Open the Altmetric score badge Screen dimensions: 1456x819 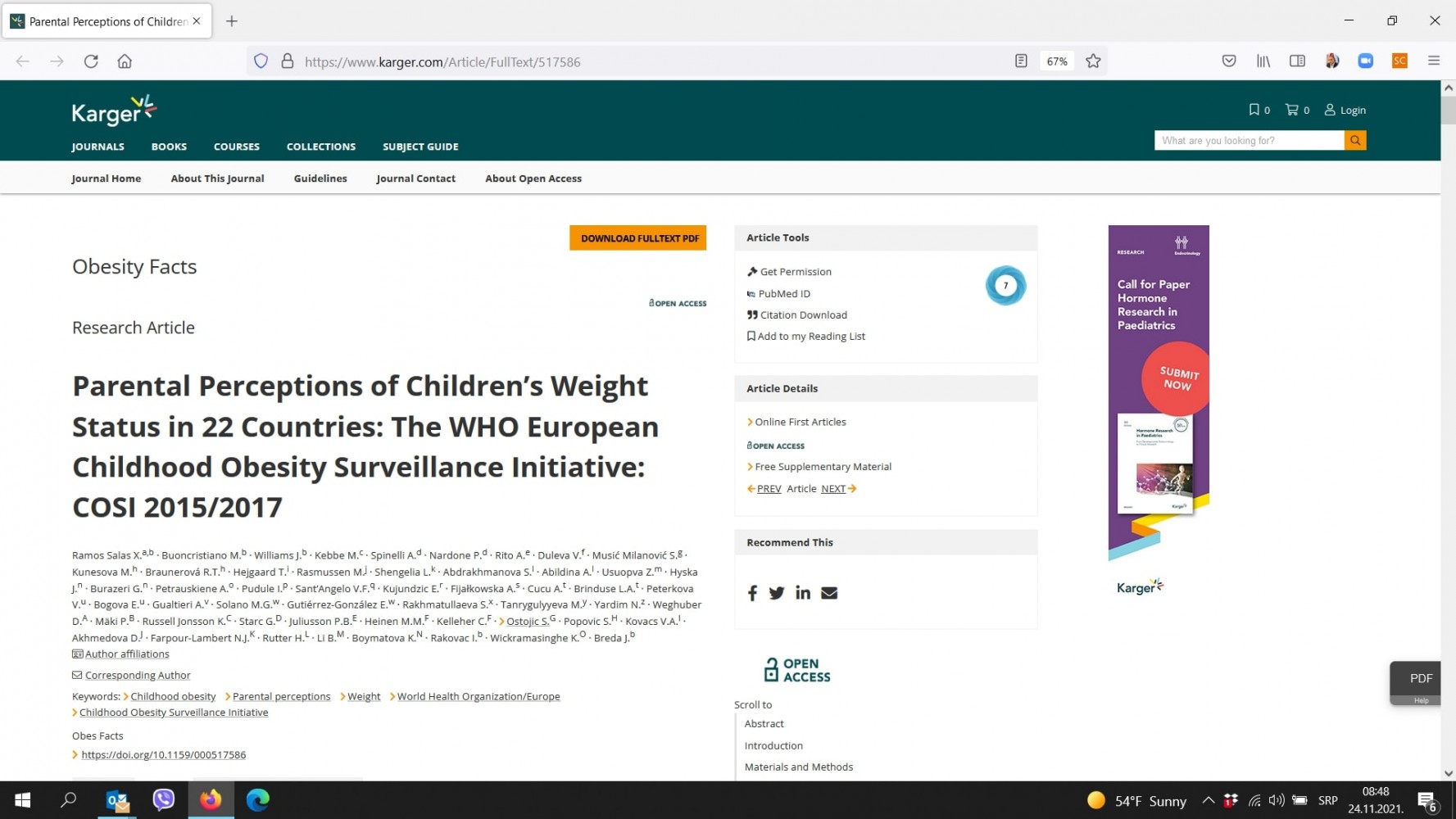point(1005,286)
